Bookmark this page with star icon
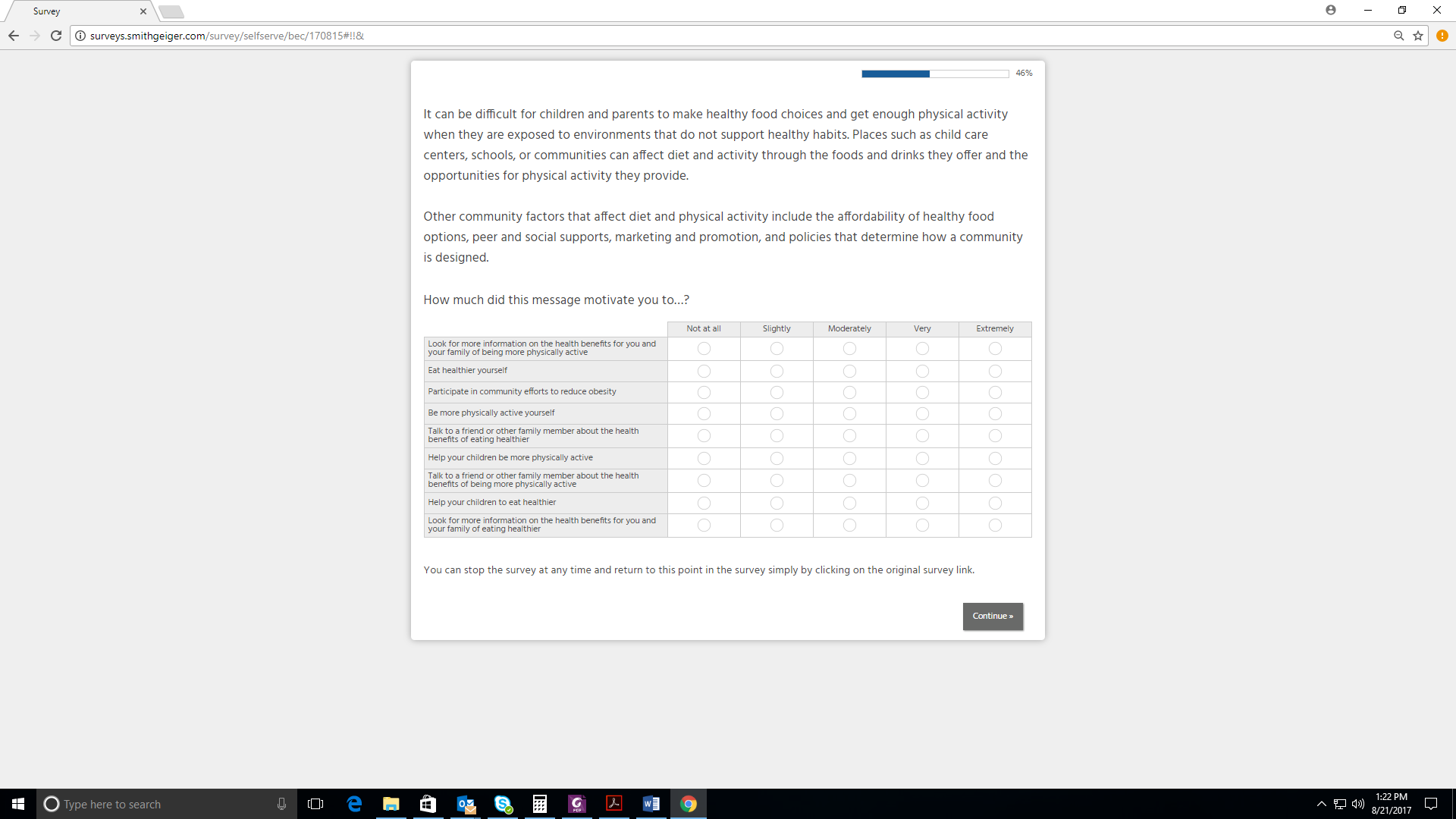Image resolution: width=1456 pixels, height=819 pixels. click(x=1418, y=36)
